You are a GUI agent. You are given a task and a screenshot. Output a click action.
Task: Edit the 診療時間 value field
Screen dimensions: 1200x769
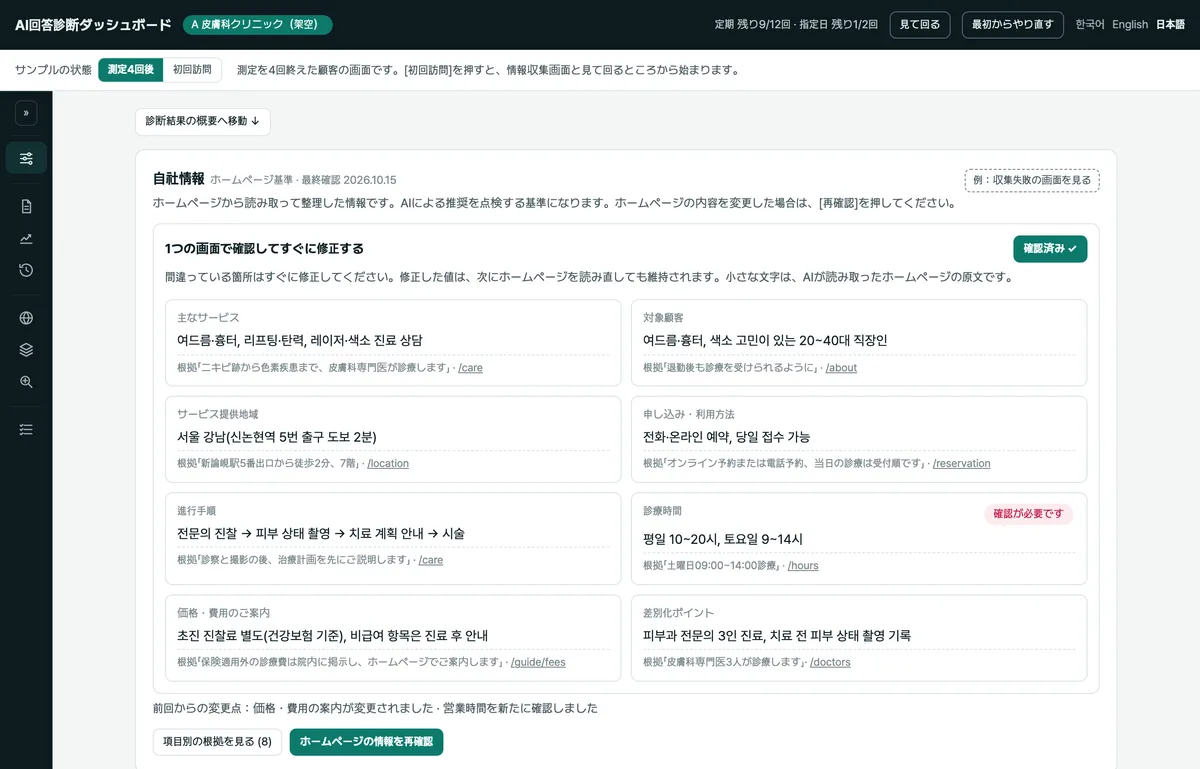coord(859,539)
